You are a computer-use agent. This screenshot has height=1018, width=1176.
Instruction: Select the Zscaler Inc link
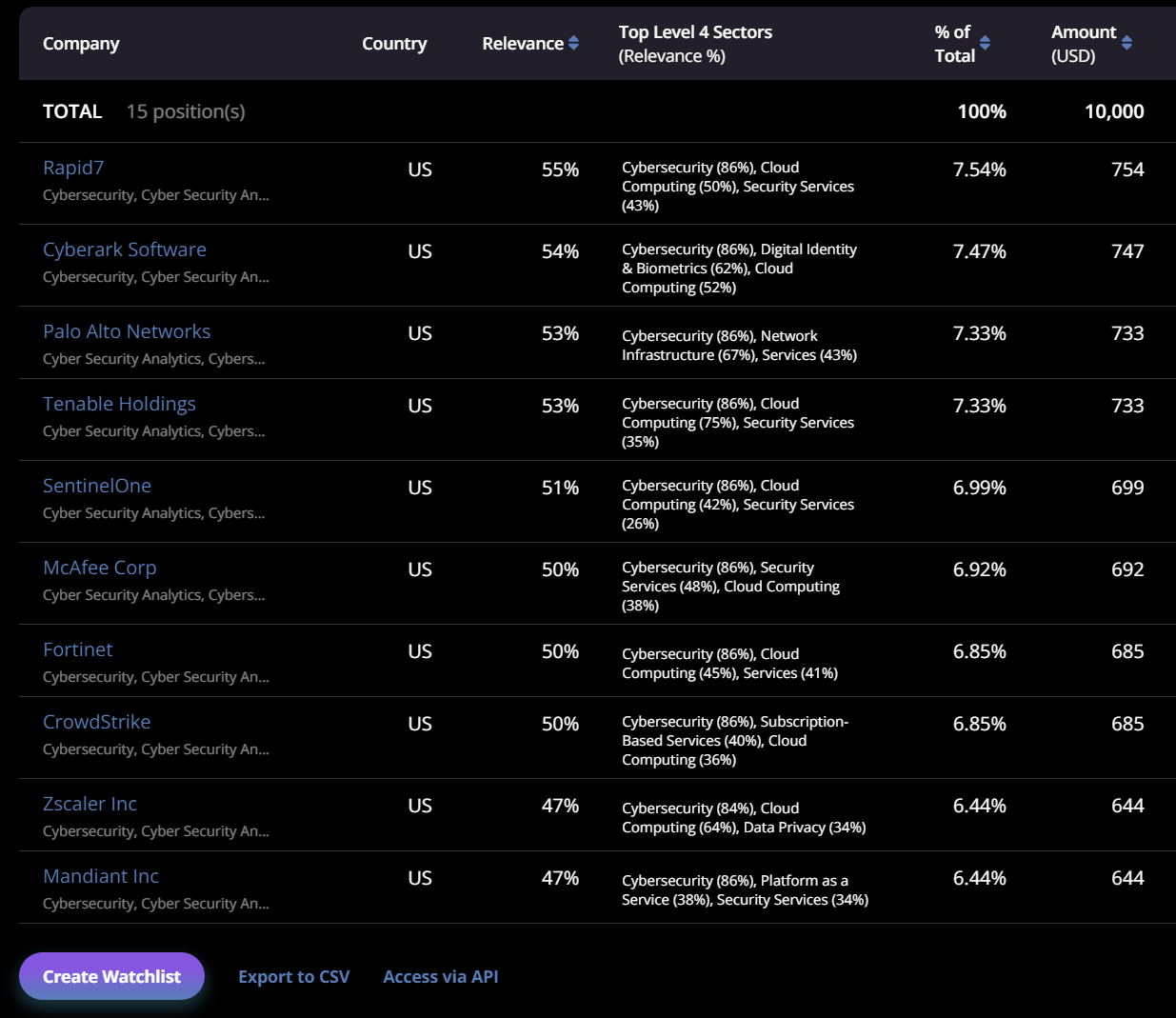[90, 804]
